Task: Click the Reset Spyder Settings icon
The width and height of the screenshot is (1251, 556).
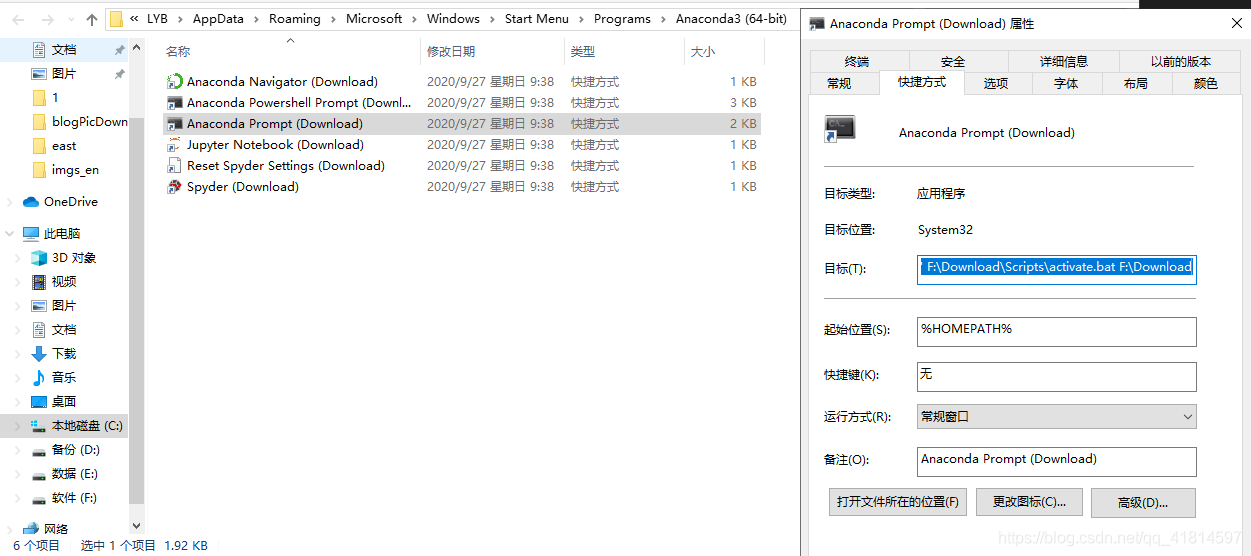Action: (175, 166)
